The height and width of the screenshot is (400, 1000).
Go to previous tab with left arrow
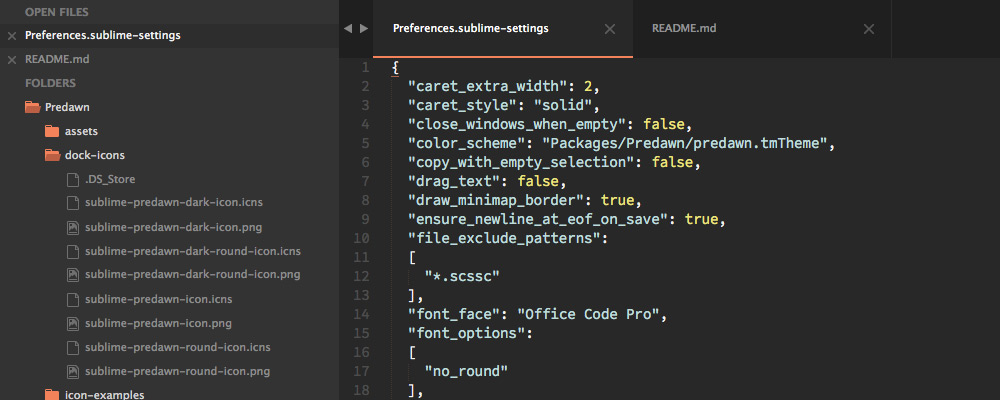point(348,28)
